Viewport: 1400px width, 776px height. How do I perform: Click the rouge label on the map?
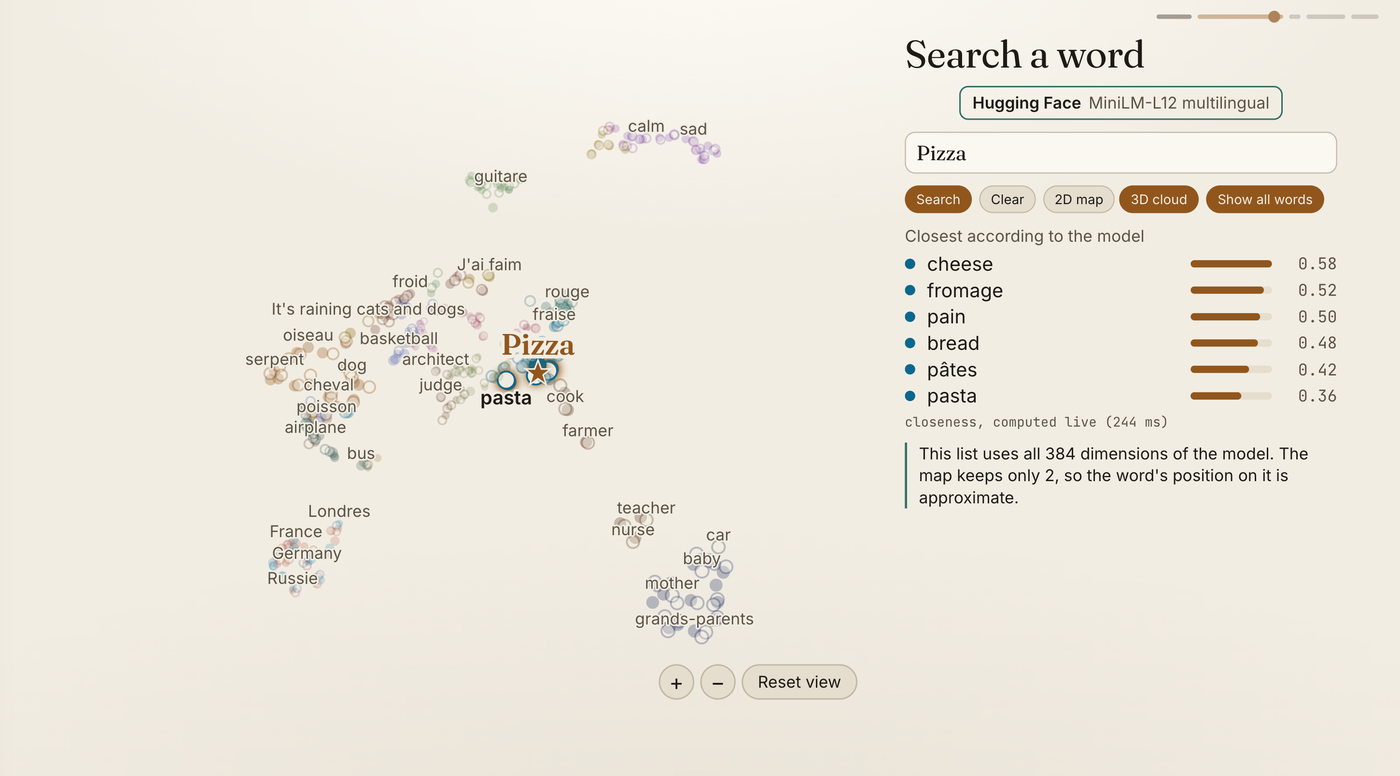pos(567,292)
